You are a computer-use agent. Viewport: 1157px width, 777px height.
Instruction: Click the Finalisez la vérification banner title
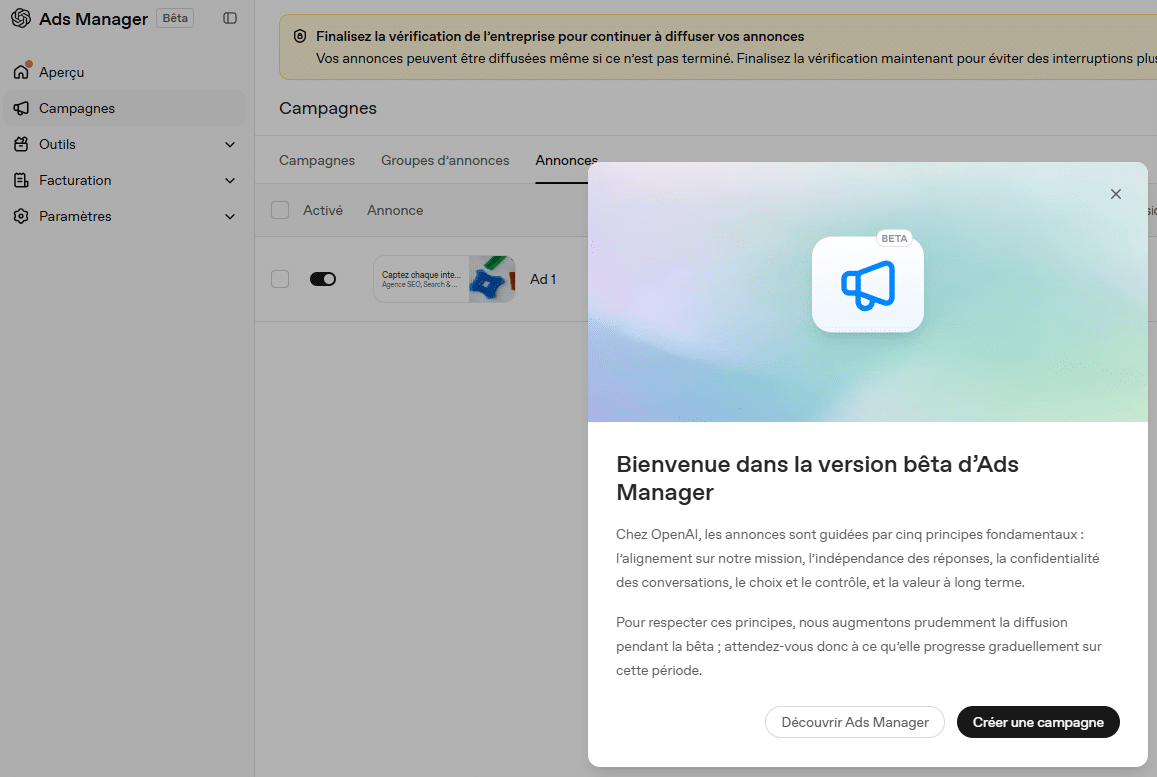[x=560, y=36]
